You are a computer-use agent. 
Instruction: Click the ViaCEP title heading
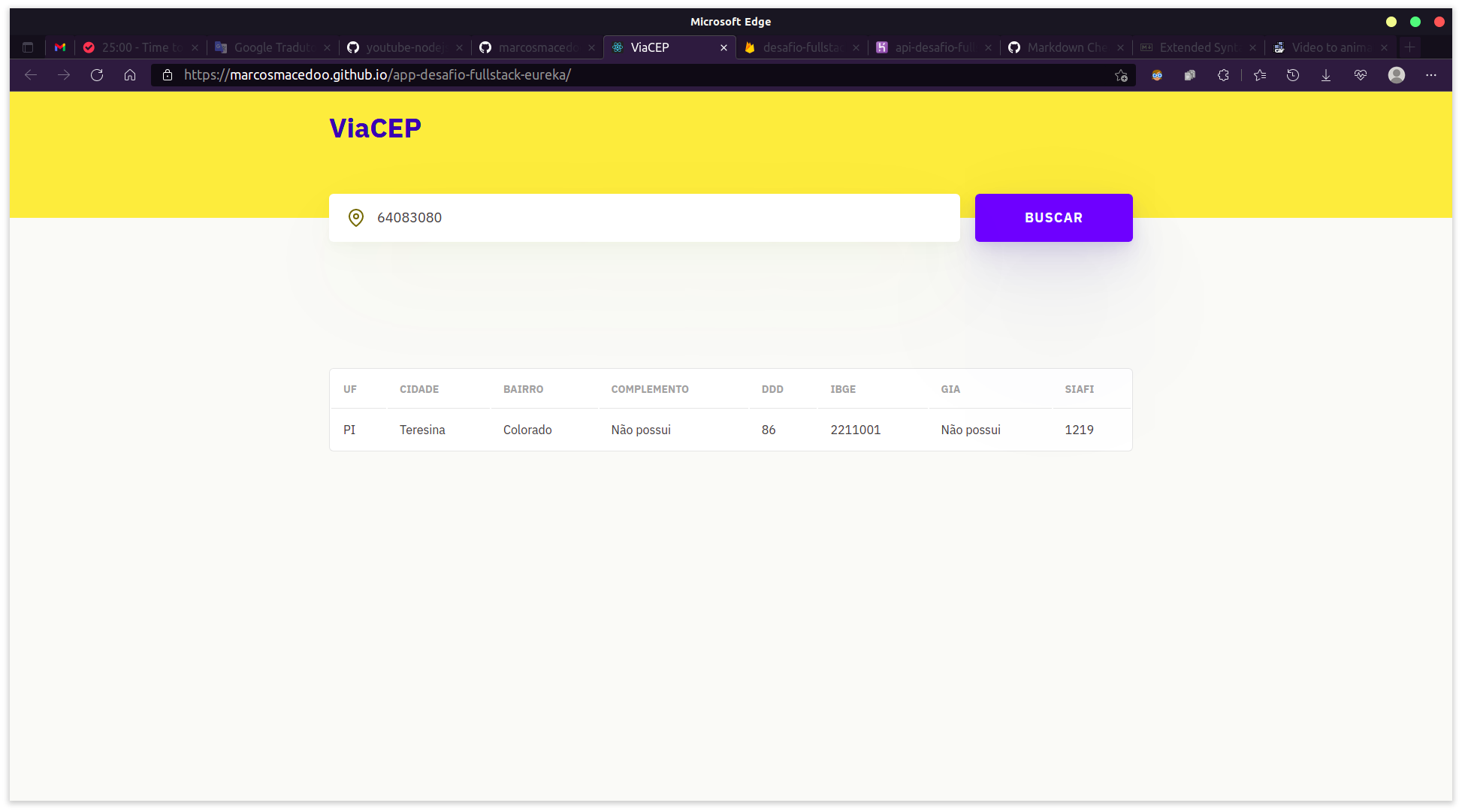(x=375, y=128)
